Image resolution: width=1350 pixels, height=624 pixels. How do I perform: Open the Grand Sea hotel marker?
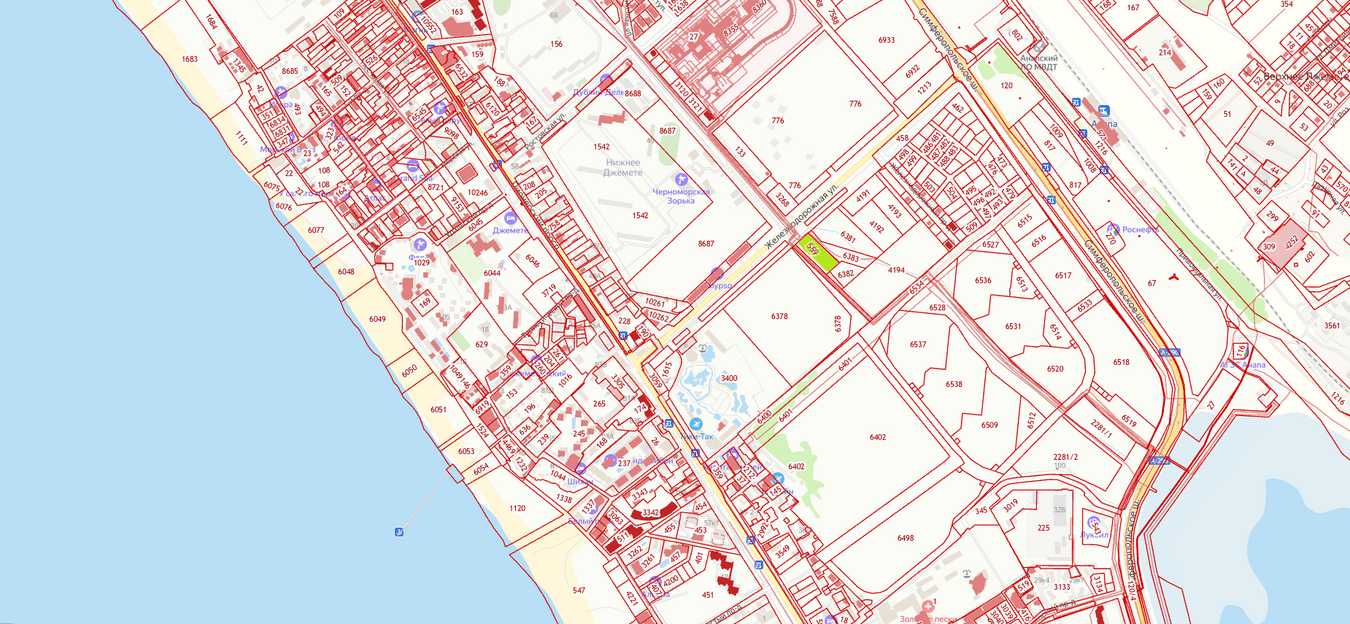click(x=413, y=165)
